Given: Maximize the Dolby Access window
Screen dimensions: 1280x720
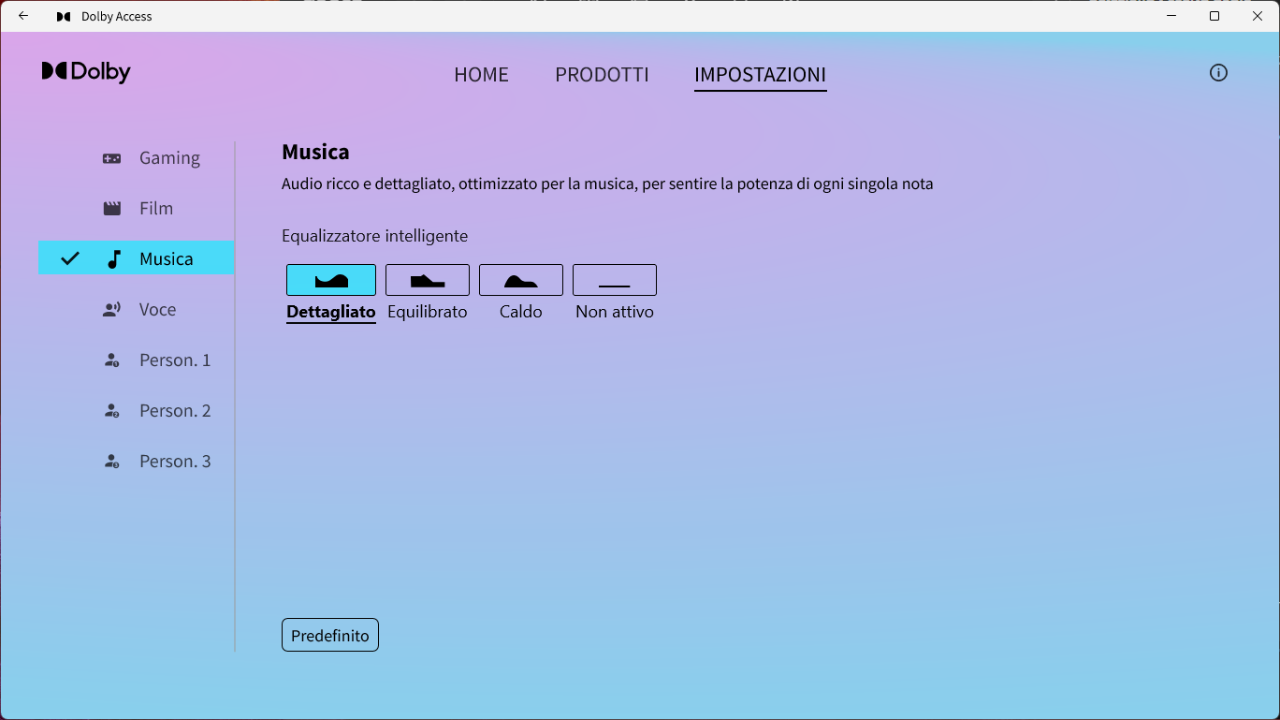Looking at the screenshot, I should click(x=1215, y=16).
